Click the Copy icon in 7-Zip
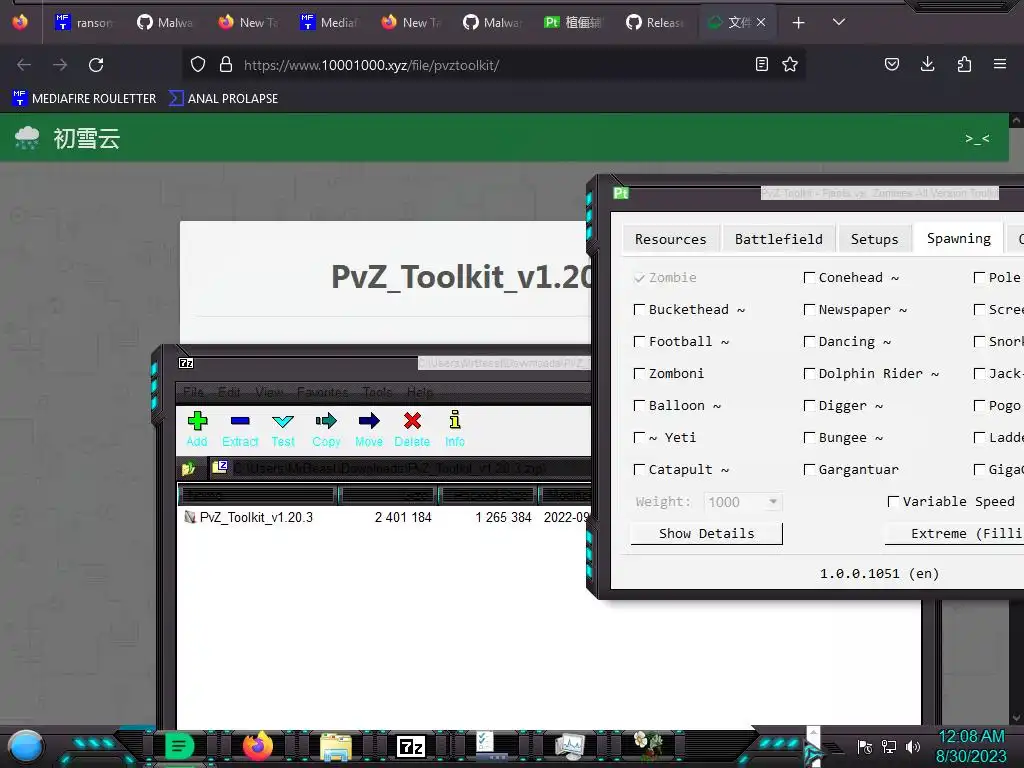The image size is (1024, 768). [x=326, y=429]
